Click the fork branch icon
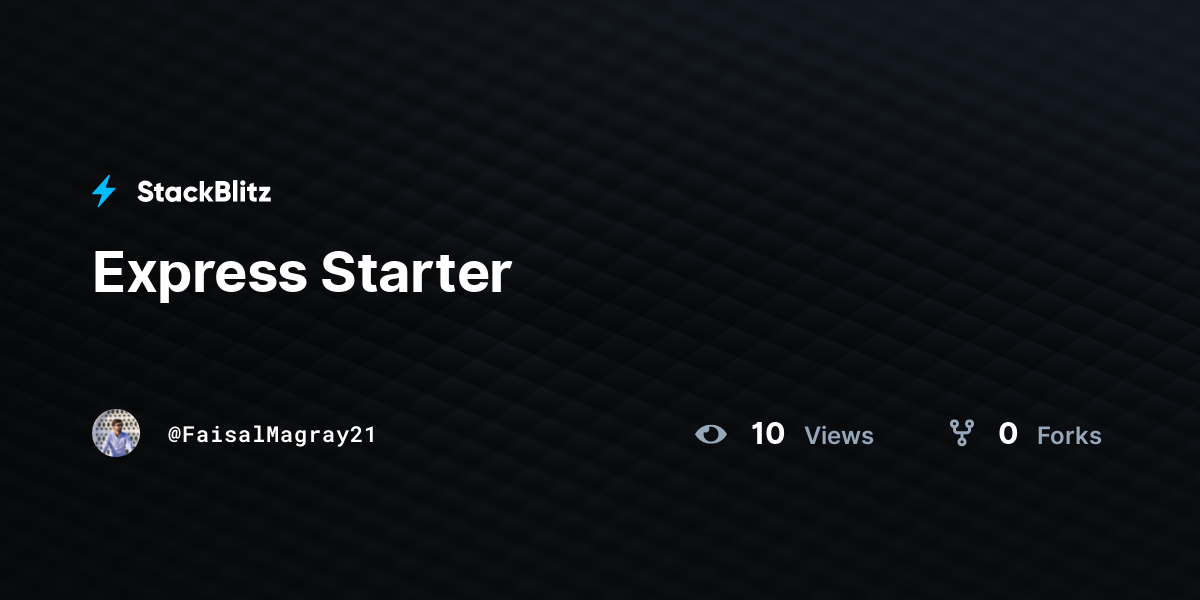Viewport: 1200px width, 600px height. 962,433
